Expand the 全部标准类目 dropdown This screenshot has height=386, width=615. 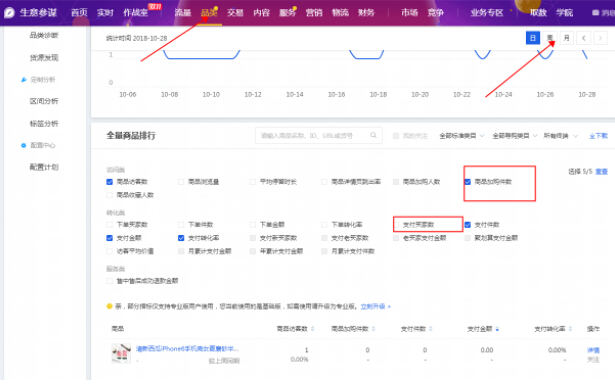pos(462,136)
